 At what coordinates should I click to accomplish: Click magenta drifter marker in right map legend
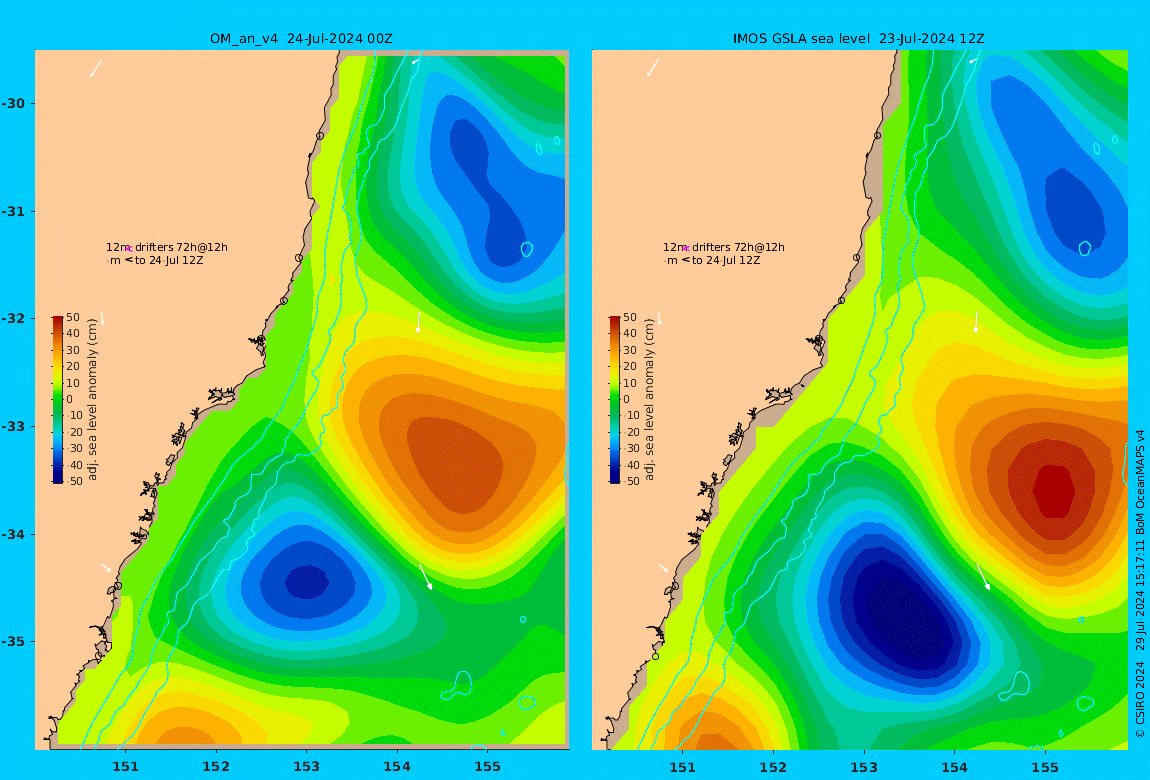pyautogui.click(x=685, y=249)
